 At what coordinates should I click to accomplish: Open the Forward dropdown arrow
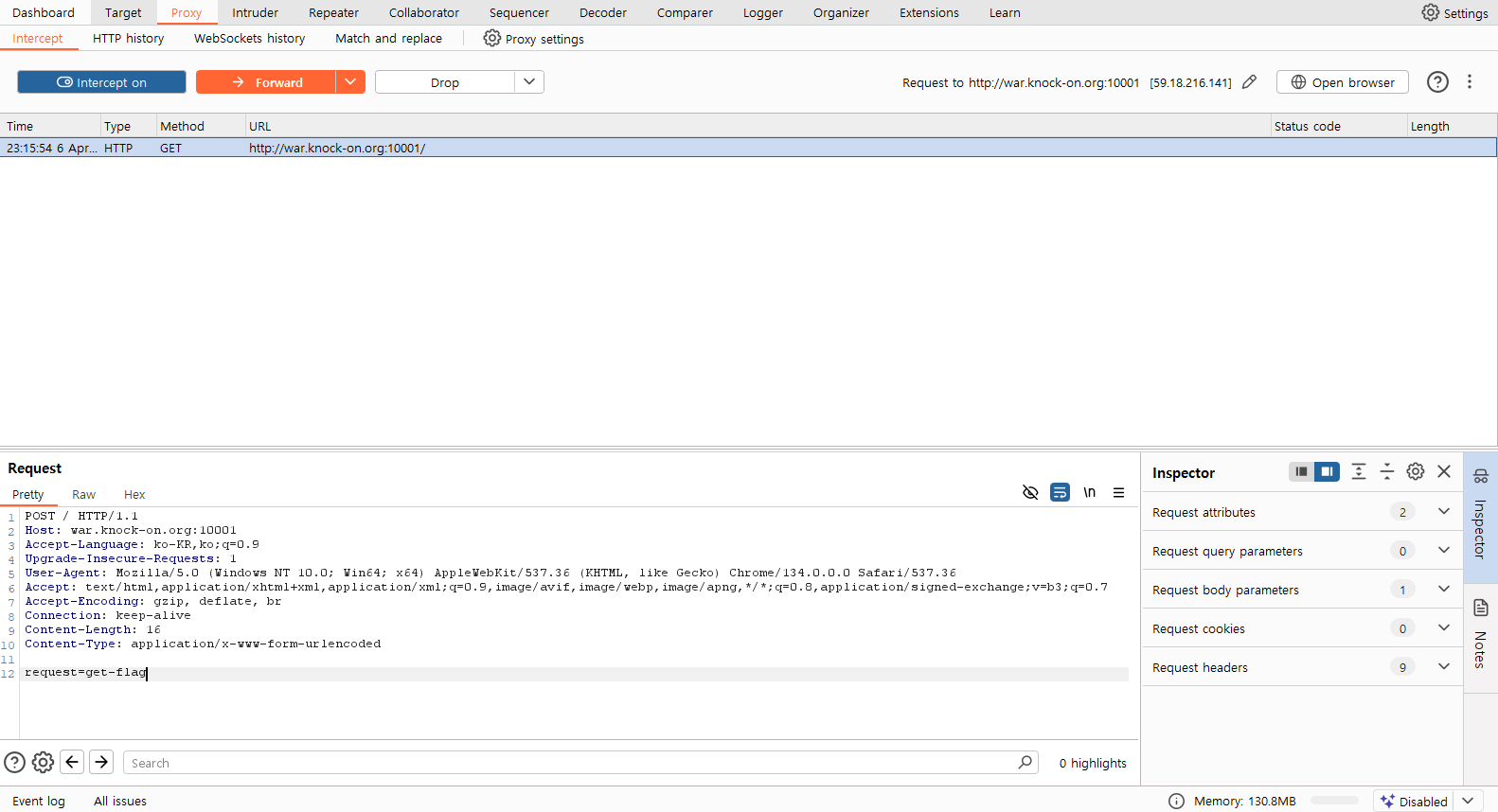pos(350,82)
